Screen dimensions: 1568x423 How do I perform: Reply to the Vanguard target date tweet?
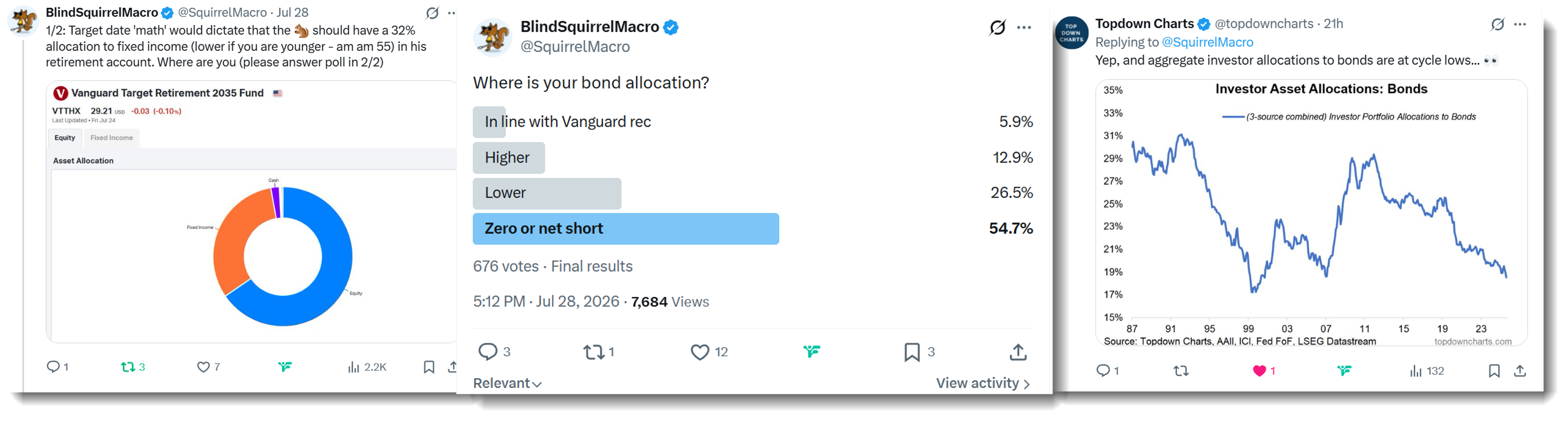tap(53, 366)
